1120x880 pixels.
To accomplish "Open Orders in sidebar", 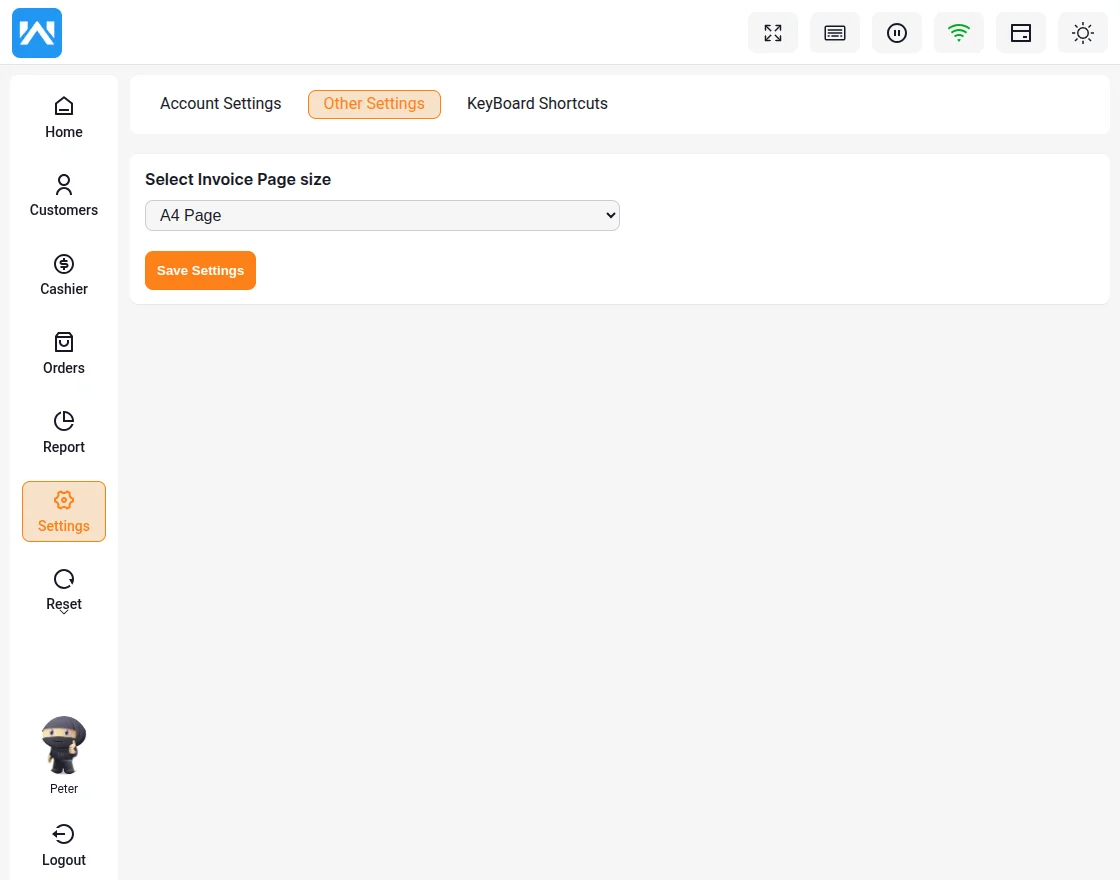I will [x=64, y=354].
